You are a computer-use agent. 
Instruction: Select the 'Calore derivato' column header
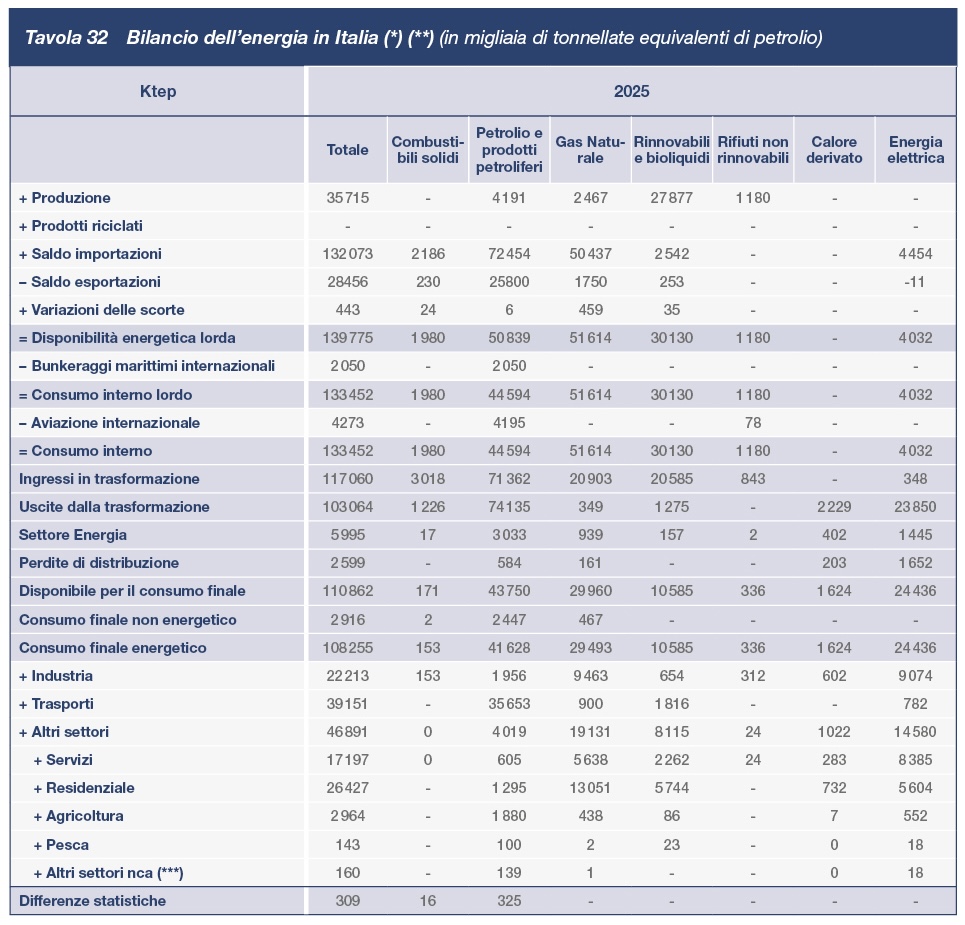coord(834,150)
